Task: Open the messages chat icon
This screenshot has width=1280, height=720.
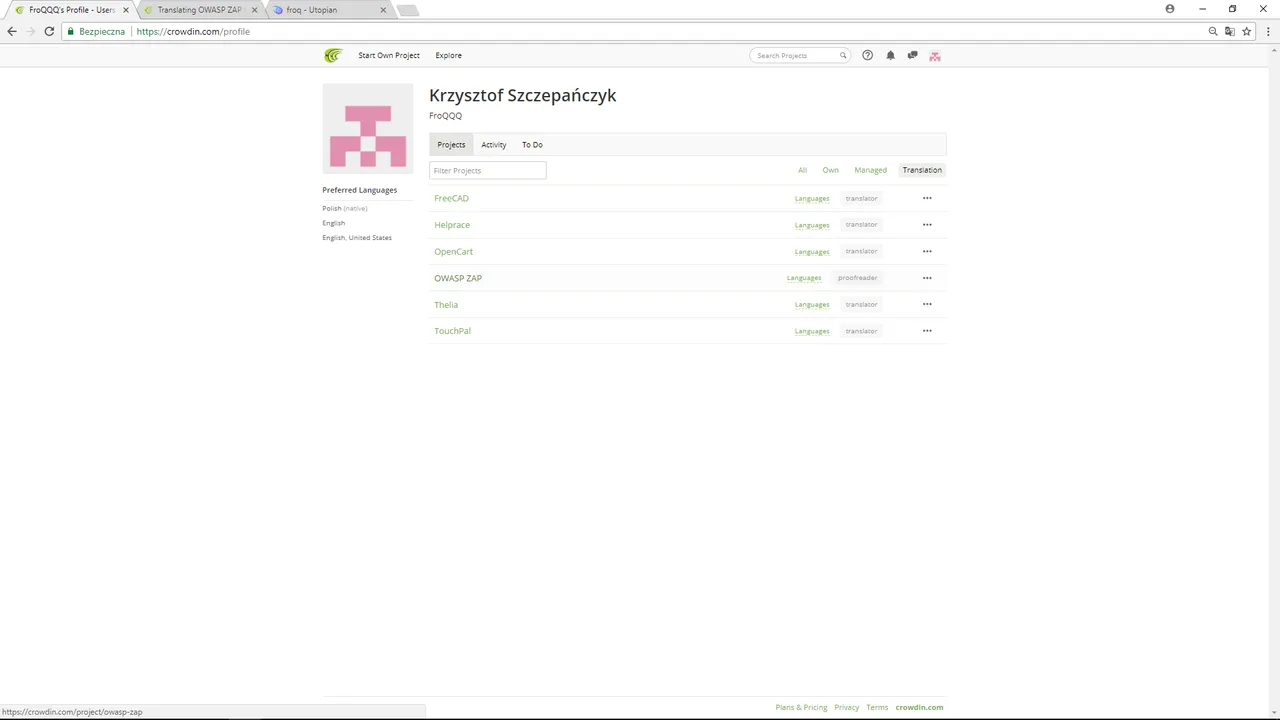Action: [x=912, y=55]
